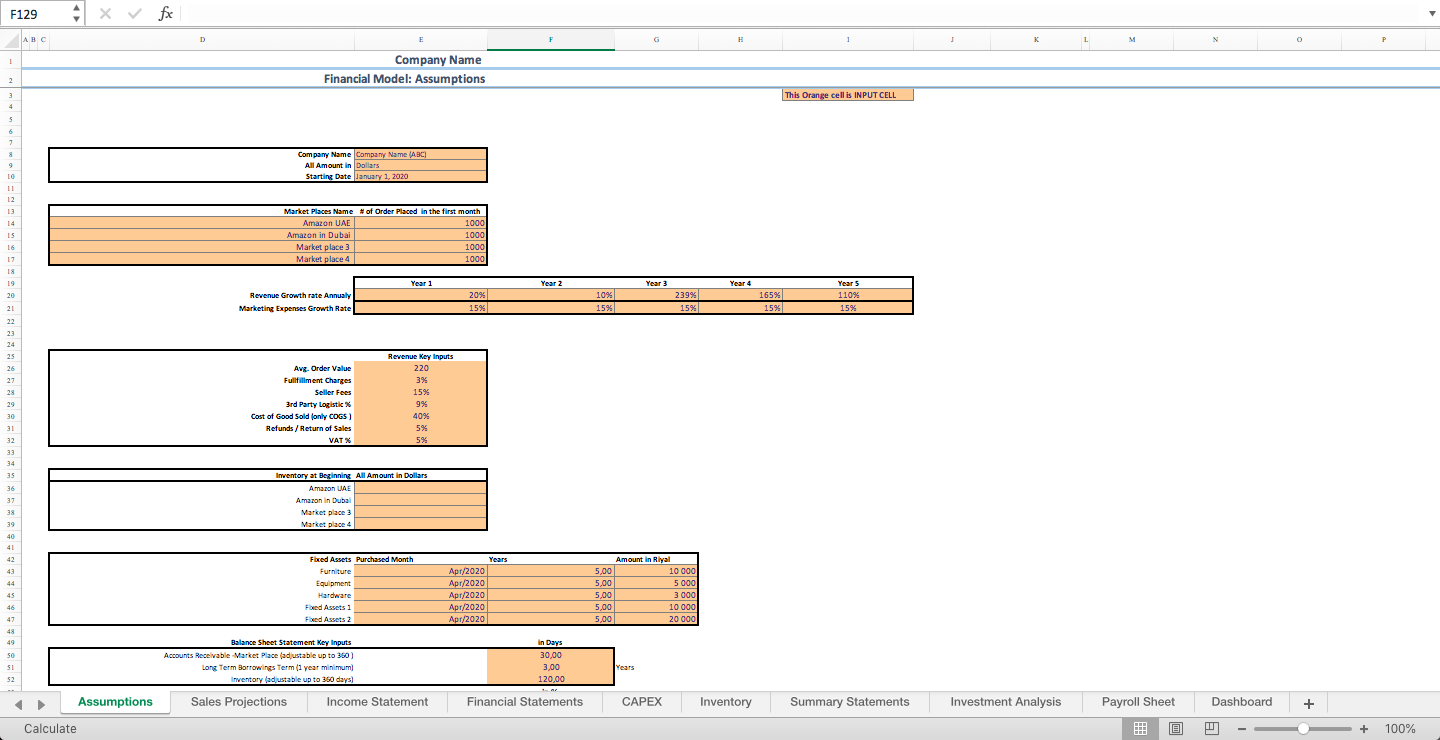The image size is (1440, 740).
Task: Click the zoom slider handle
Action: (x=1302, y=729)
